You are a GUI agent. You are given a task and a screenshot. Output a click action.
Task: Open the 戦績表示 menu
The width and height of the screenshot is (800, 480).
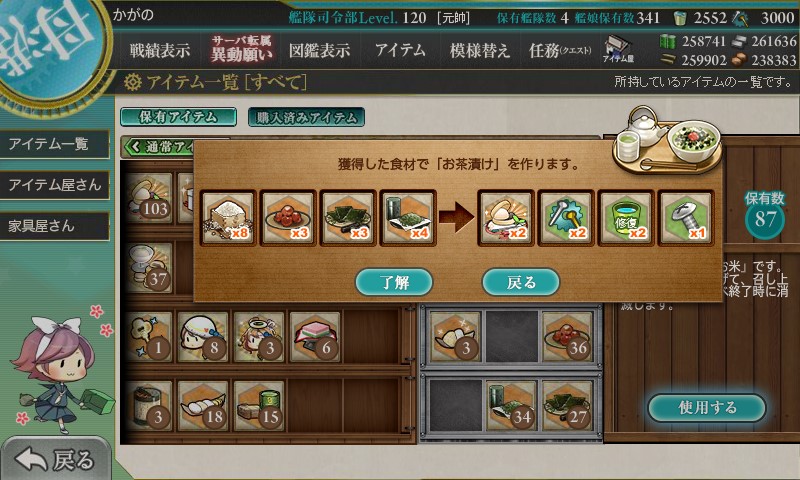coord(160,50)
